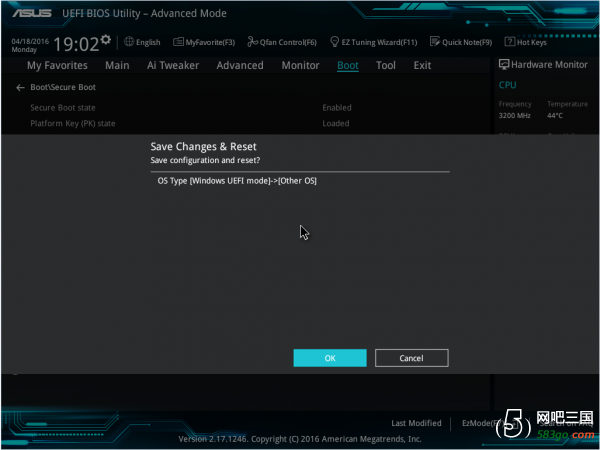The height and width of the screenshot is (450, 600).
Task: Click the Platform Key (PK) state label
Action: [73, 124]
